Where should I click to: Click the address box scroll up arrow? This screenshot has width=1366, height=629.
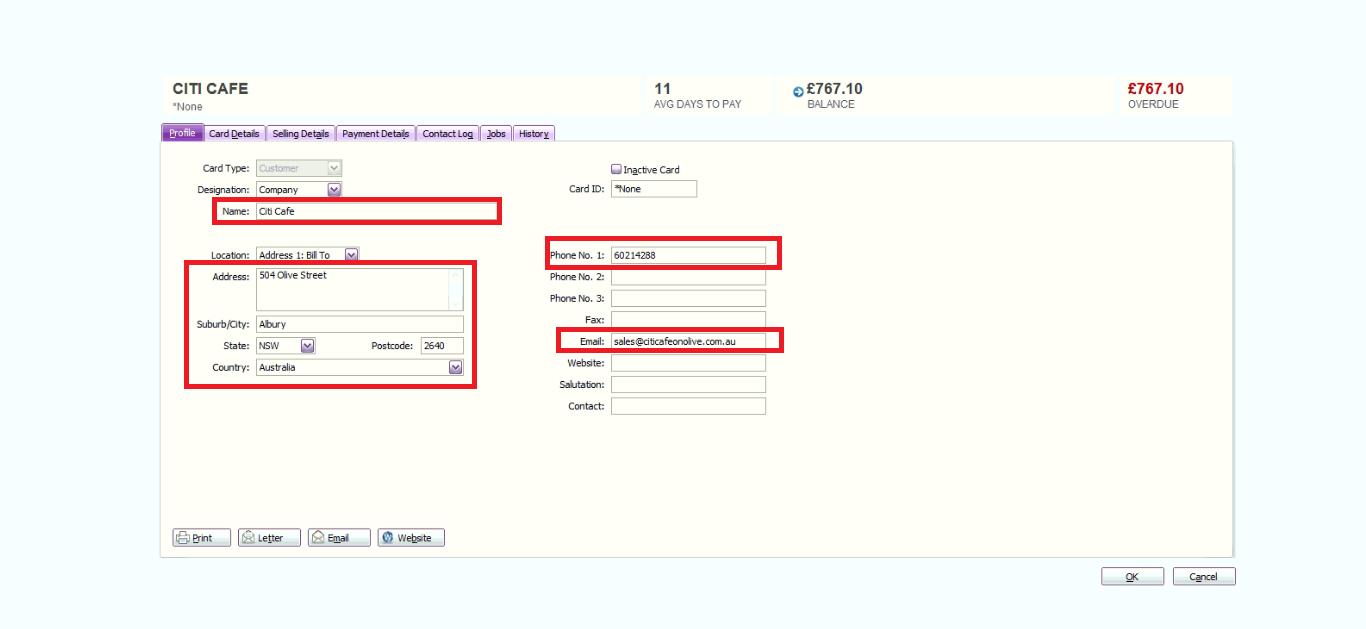(456, 274)
